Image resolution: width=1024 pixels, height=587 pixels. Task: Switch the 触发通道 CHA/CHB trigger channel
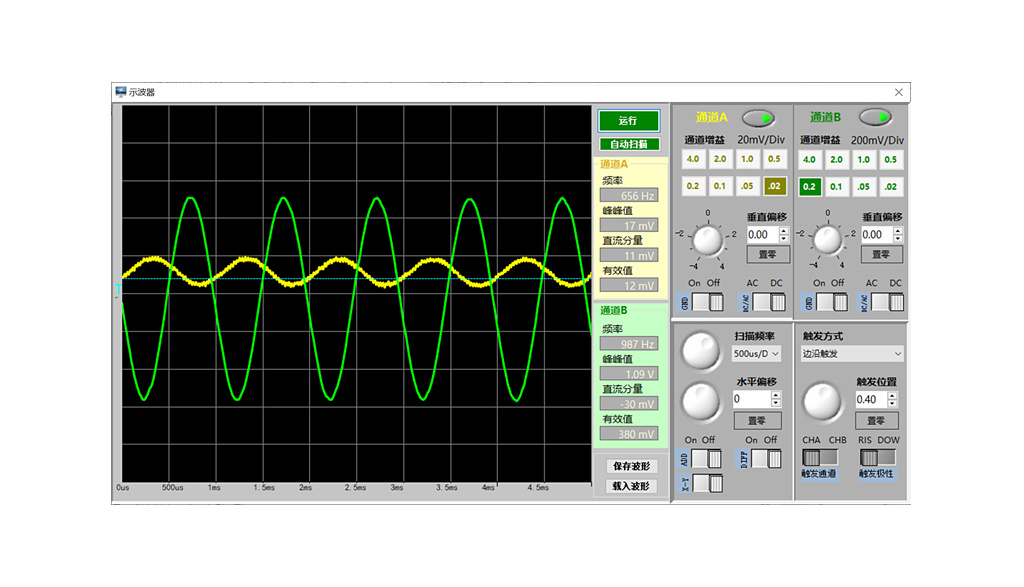[823, 457]
